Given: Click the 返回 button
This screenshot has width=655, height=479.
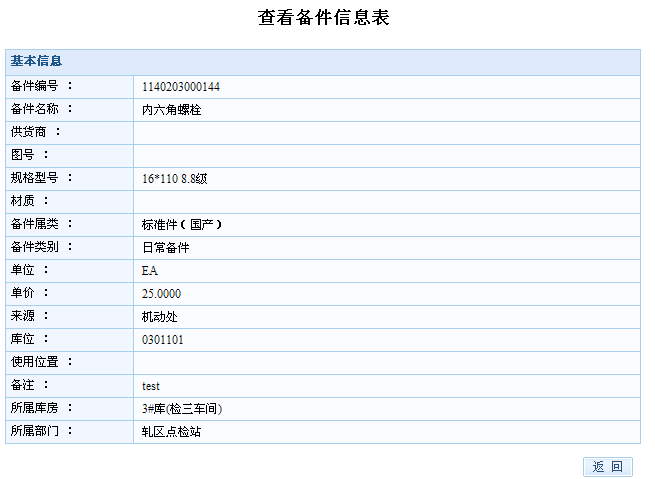Looking at the screenshot, I should 608,466.
